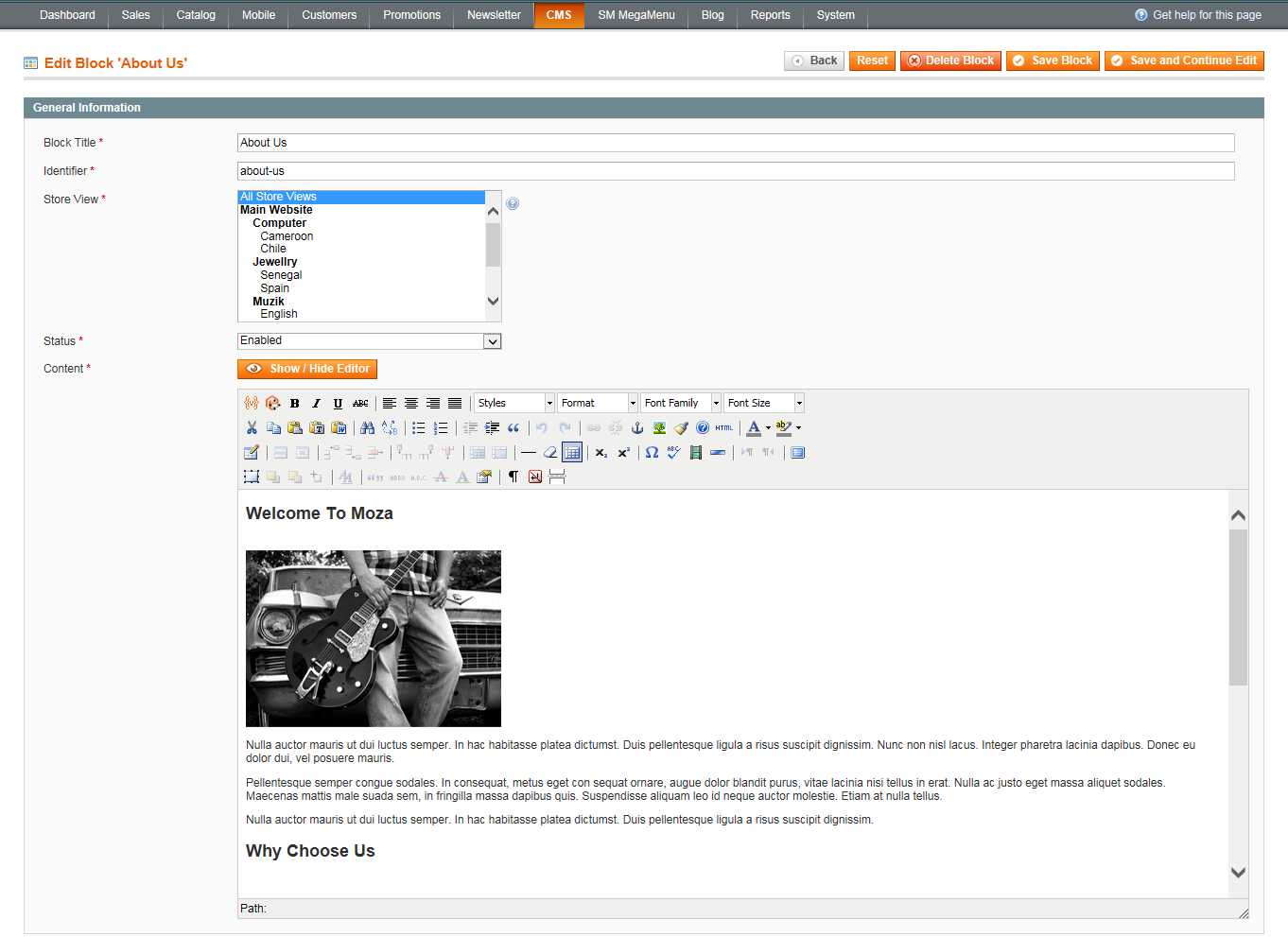Remove formatting with the eraser icon

point(550,452)
